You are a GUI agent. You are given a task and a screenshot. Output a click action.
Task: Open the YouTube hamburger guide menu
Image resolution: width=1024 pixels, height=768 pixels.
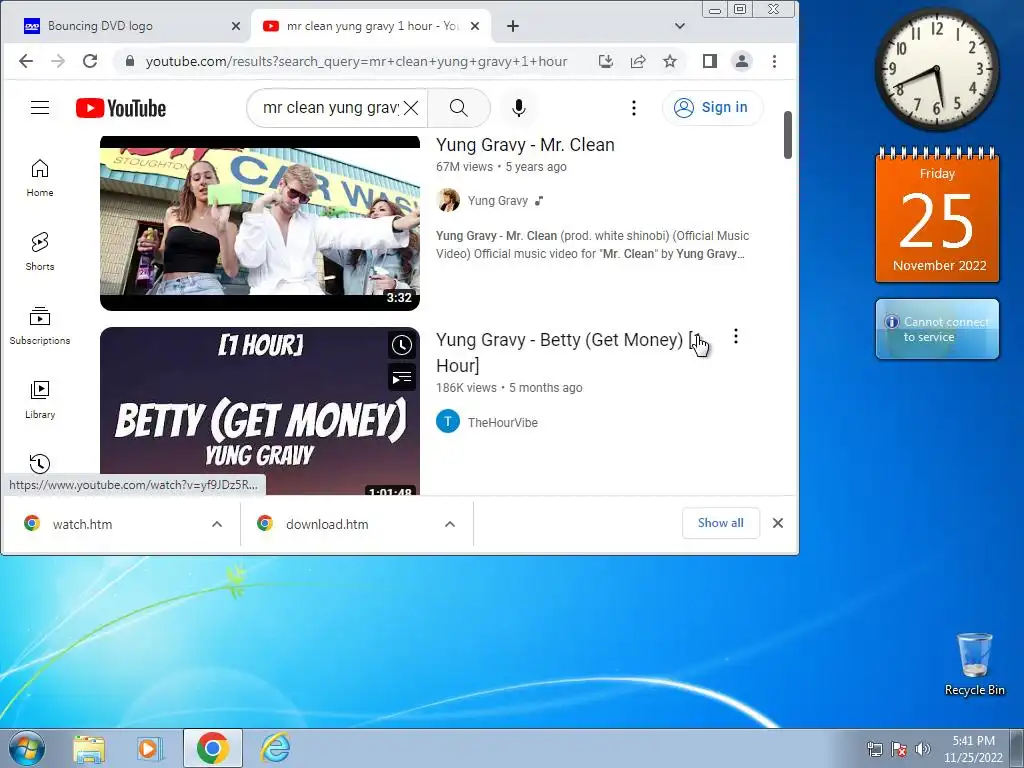(x=40, y=108)
